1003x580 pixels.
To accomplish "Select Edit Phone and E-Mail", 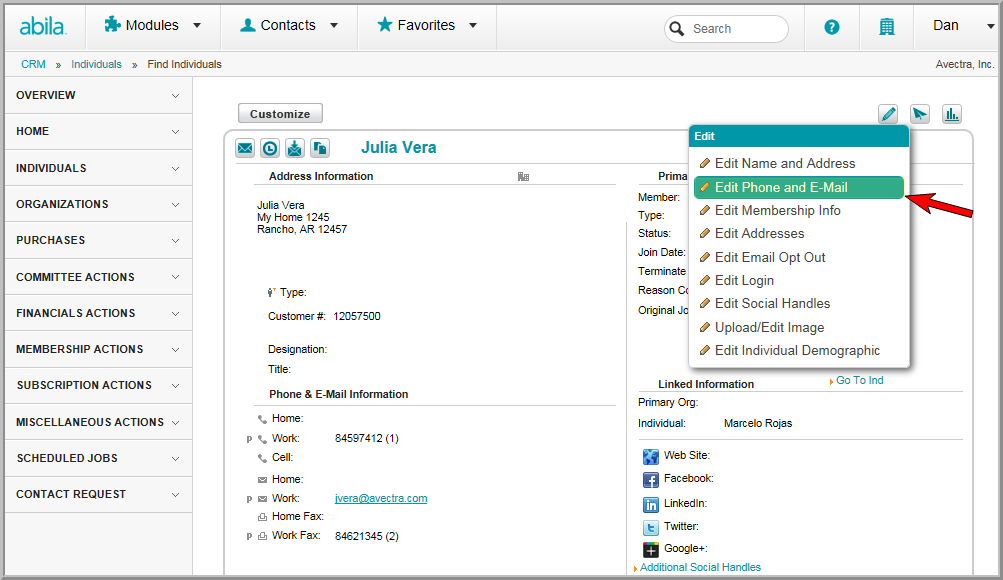I will coord(798,187).
